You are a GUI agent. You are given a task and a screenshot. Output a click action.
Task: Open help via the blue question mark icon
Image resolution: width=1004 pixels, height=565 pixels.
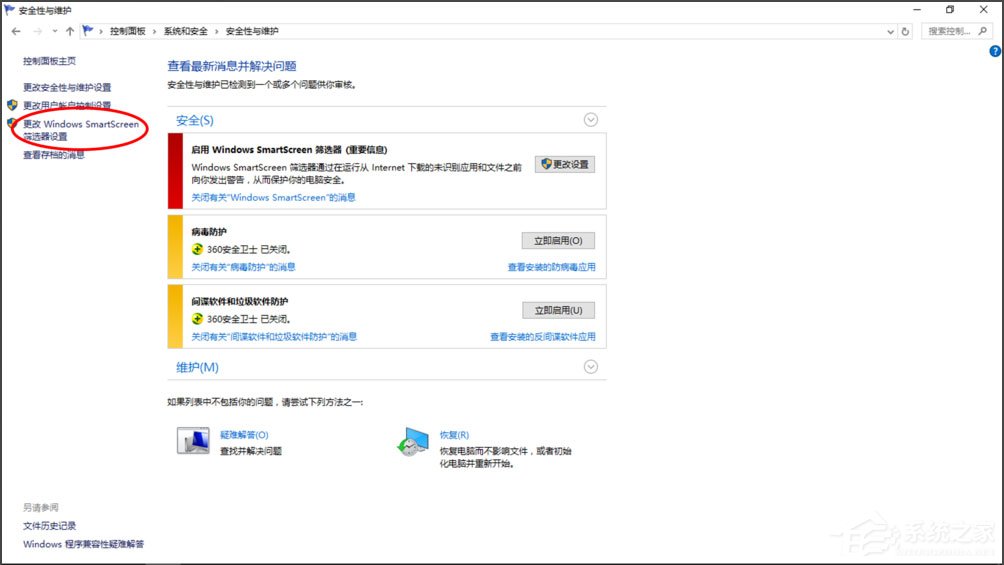[995, 51]
